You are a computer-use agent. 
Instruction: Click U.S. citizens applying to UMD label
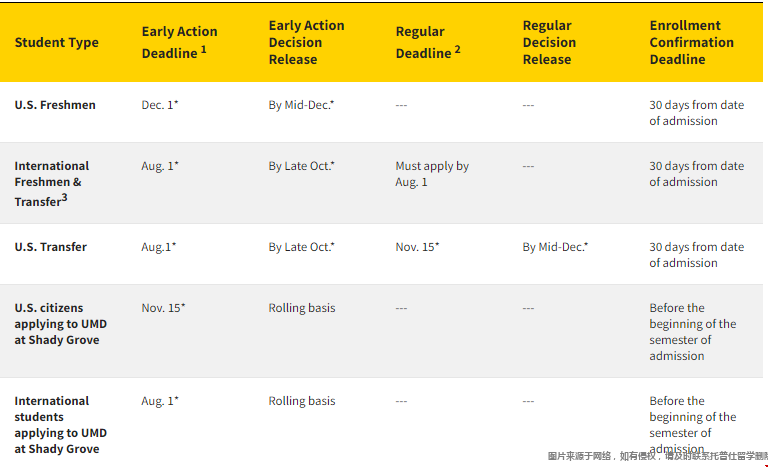tap(60, 324)
